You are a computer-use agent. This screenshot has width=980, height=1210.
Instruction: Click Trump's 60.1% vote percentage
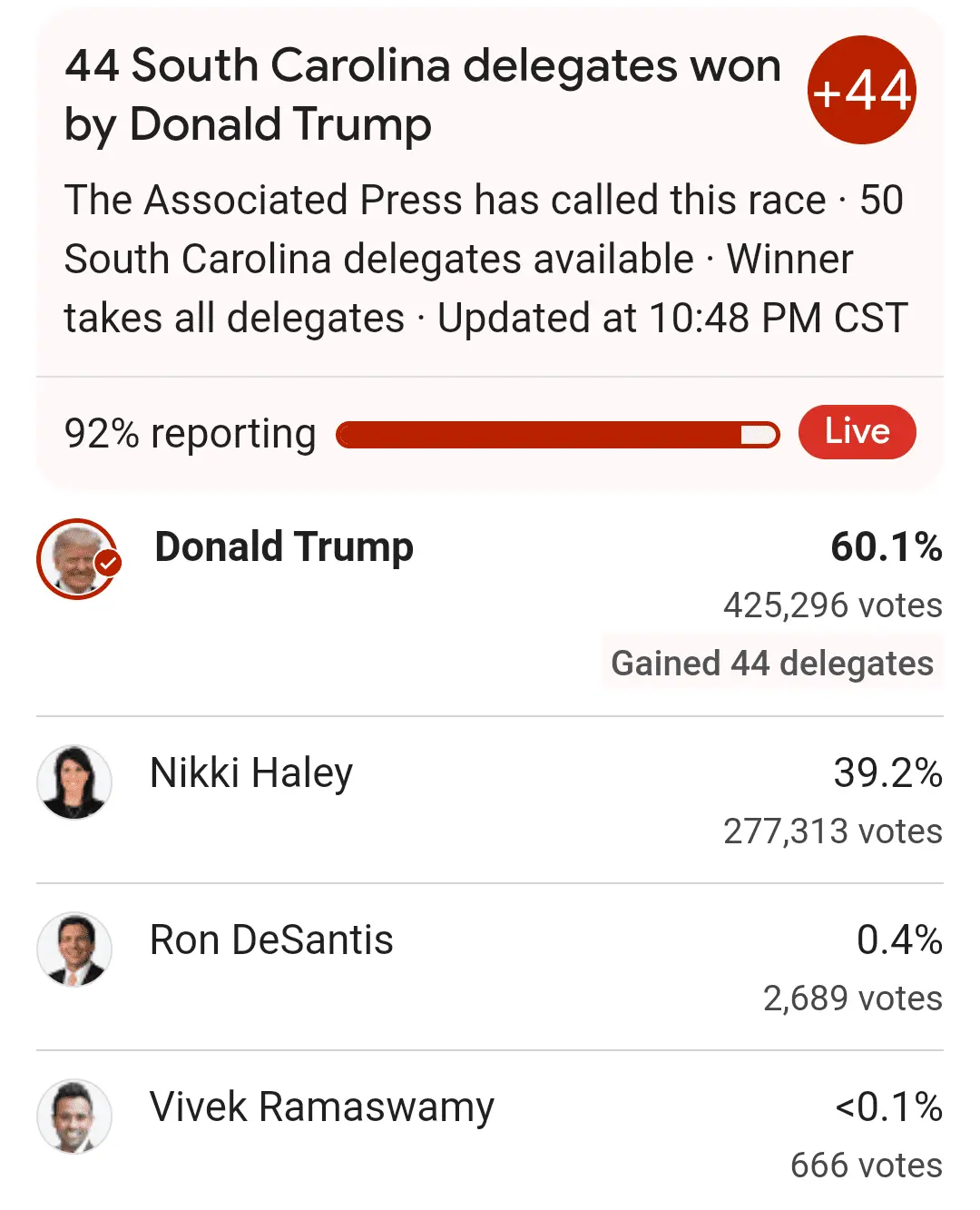pyautogui.click(x=887, y=547)
